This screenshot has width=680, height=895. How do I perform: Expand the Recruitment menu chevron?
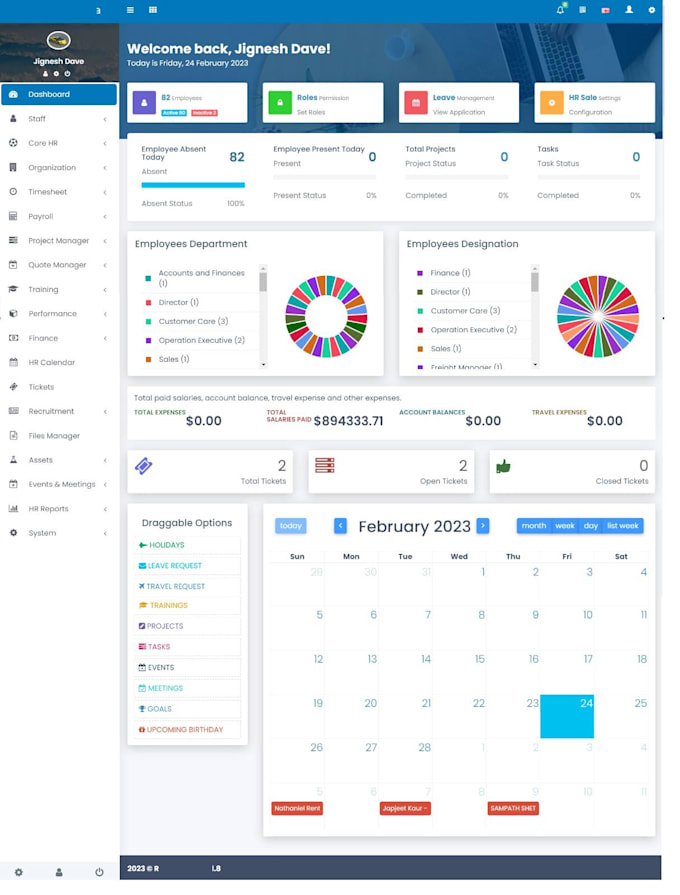point(105,412)
